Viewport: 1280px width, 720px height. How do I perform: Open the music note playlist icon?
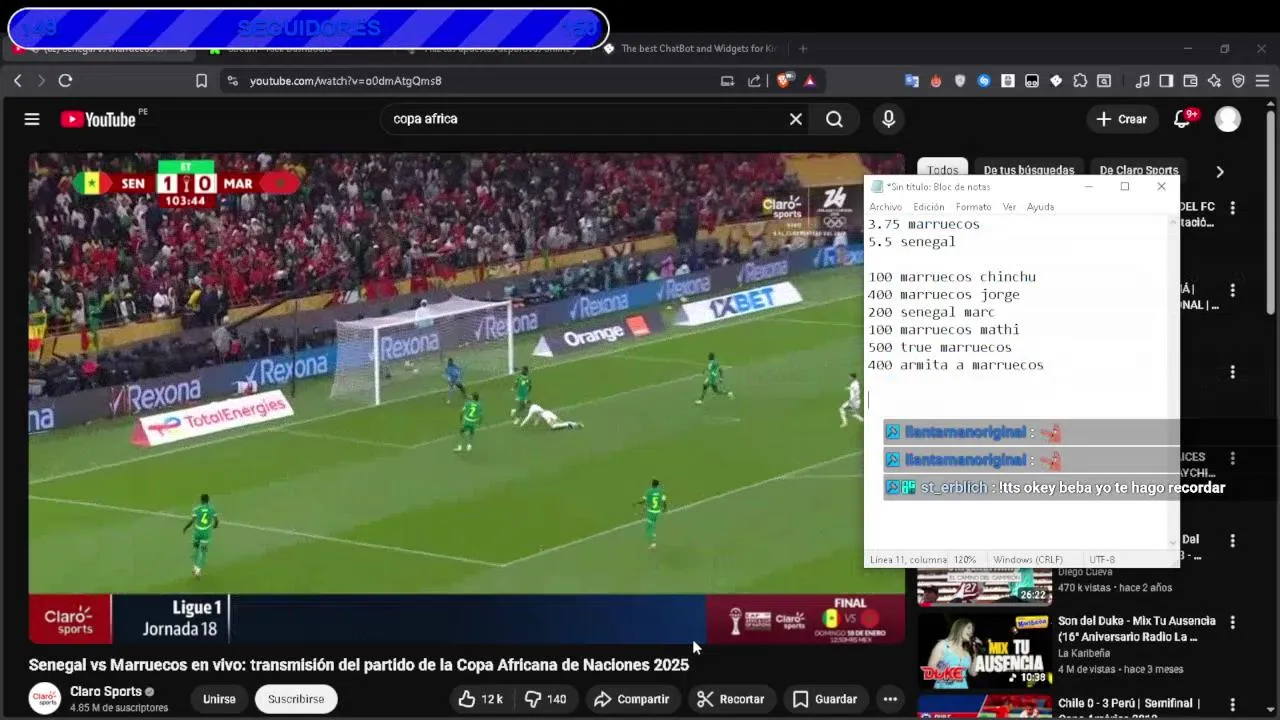pos(1142,81)
